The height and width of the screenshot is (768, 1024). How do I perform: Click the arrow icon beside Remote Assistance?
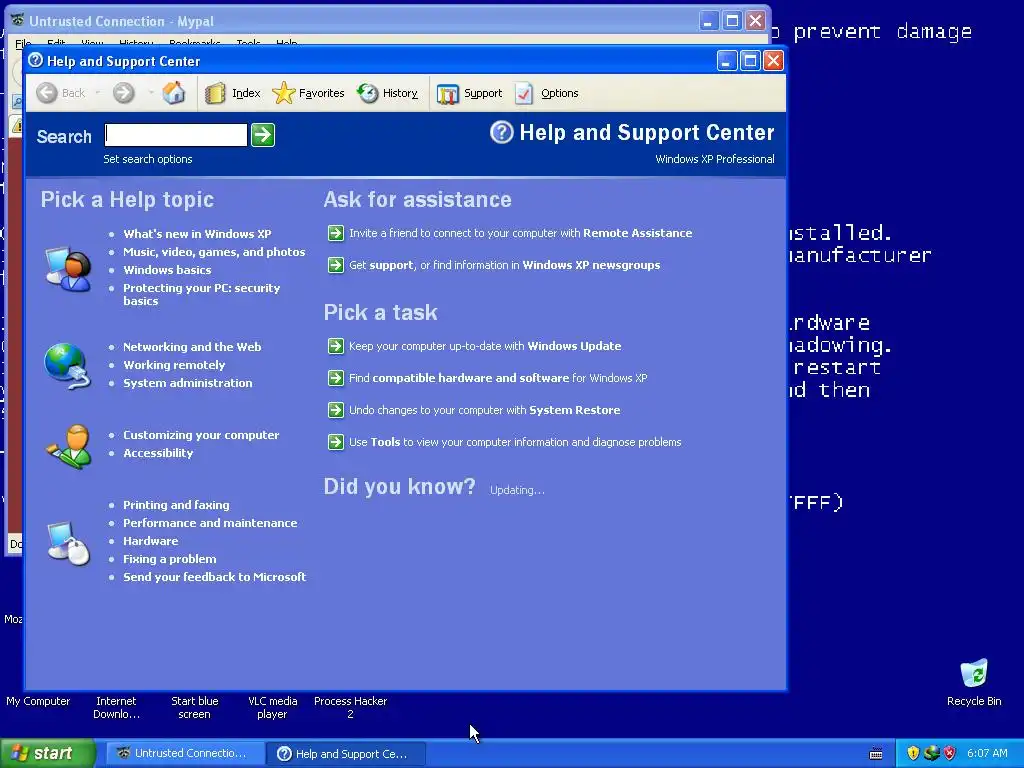pos(336,233)
